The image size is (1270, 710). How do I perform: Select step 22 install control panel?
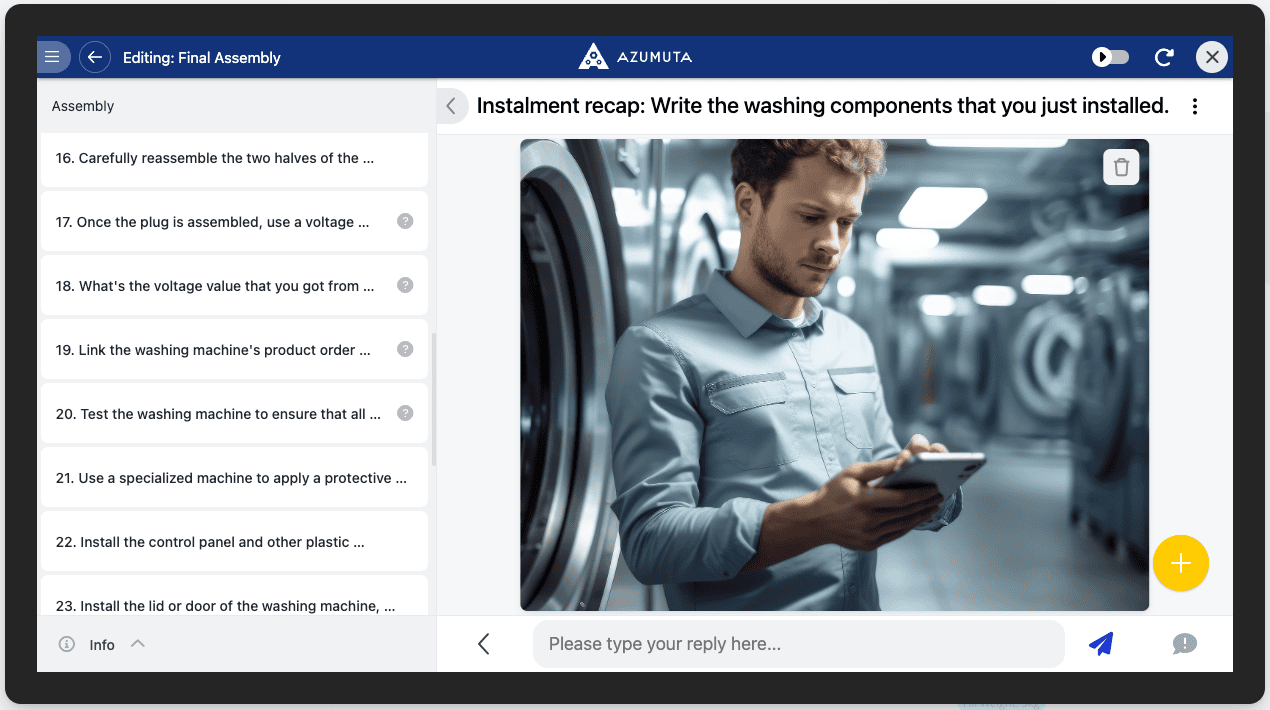pyautogui.click(x=210, y=542)
